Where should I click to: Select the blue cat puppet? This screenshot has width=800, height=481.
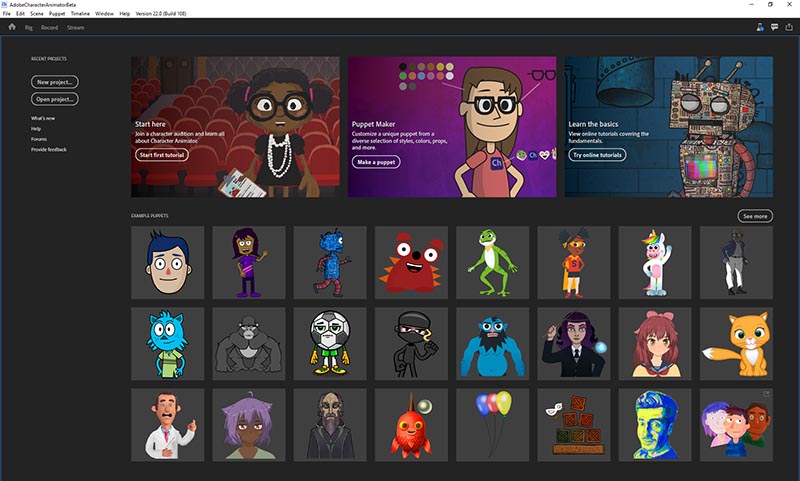[x=167, y=344]
